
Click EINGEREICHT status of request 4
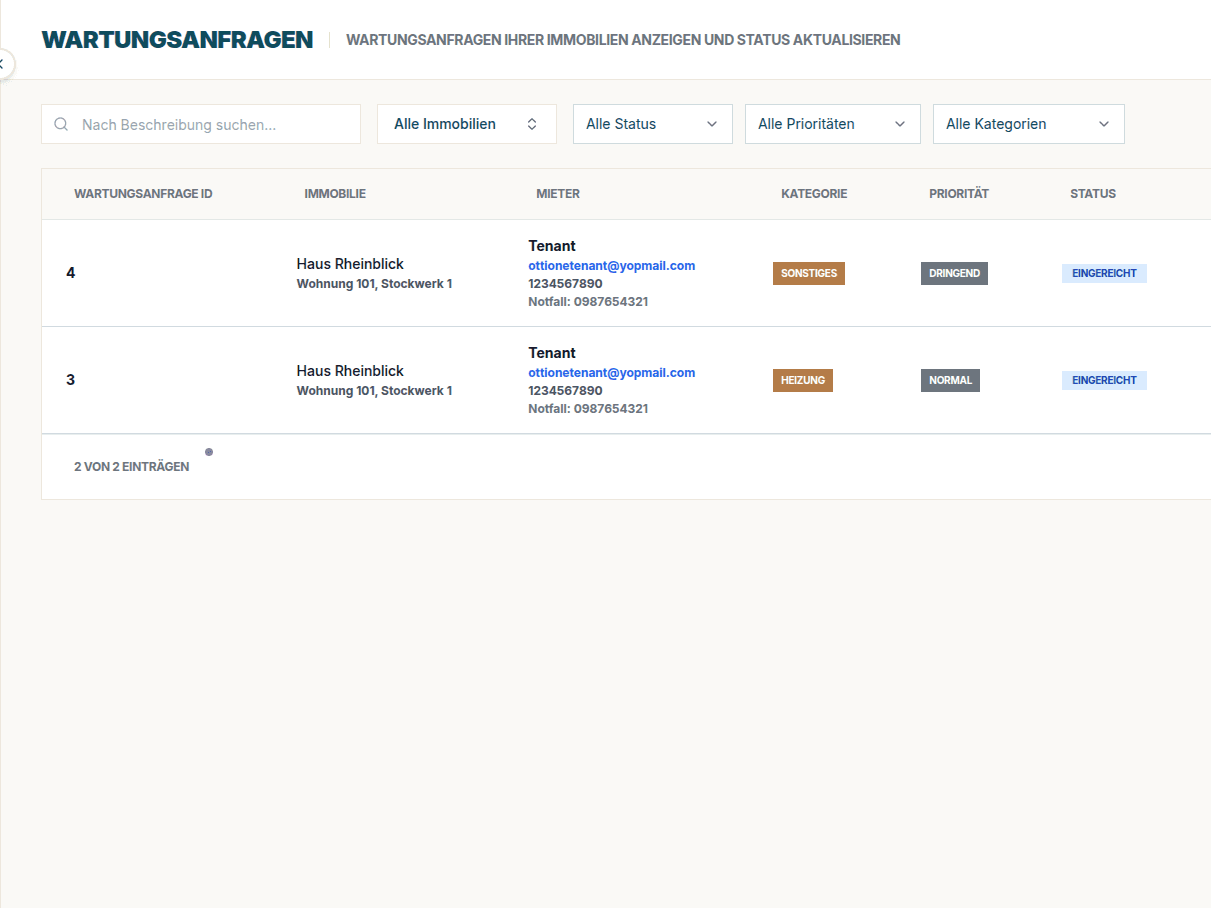pyautogui.click(x=1104, y=273)
